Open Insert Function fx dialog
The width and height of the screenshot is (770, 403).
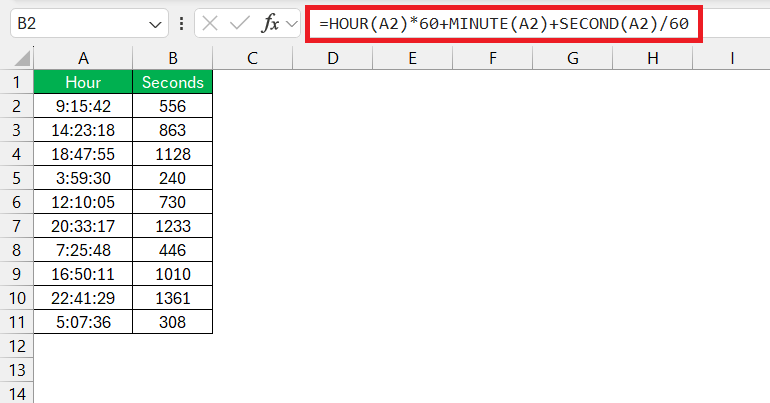(271, 23)
